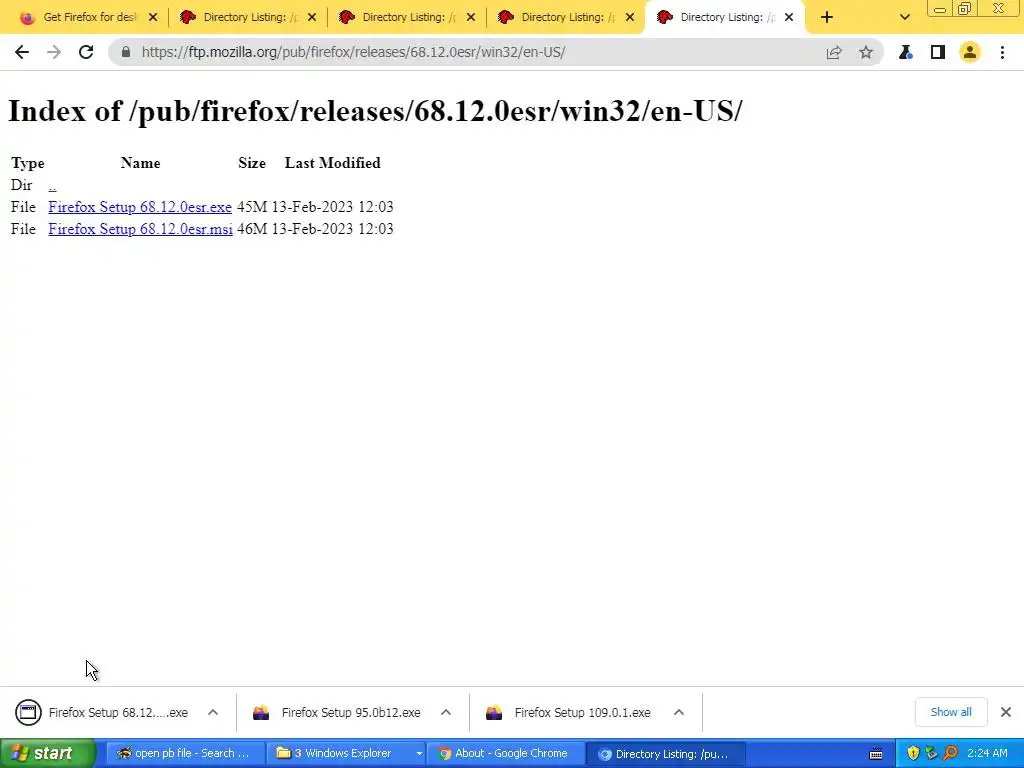Viewport: 1024px width, 768px height.
Task: Click the magnifier tray icon
Action: pyautogui.click(x=951, y=754)
